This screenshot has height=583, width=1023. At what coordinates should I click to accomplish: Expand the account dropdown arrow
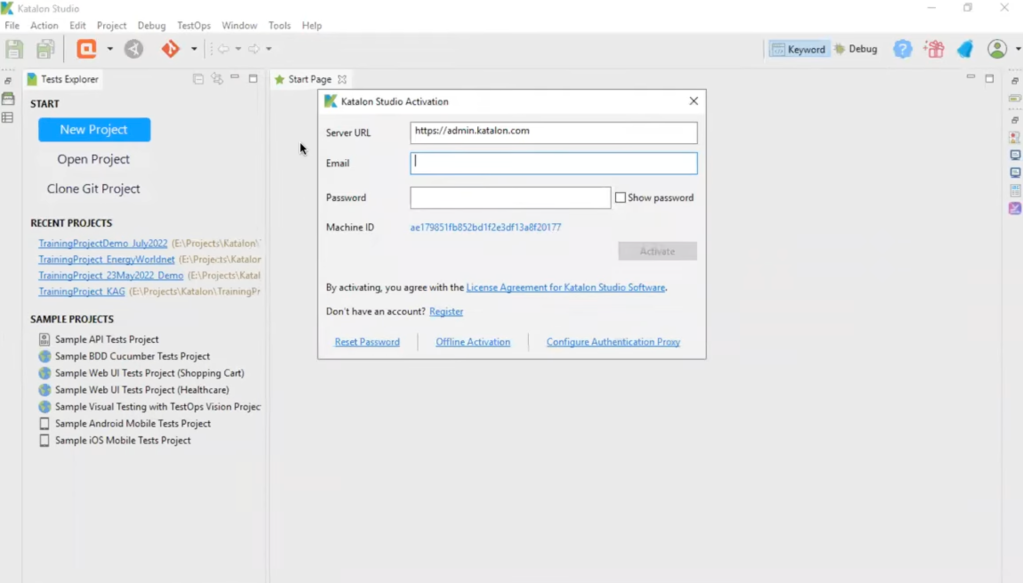[1018, 49]
